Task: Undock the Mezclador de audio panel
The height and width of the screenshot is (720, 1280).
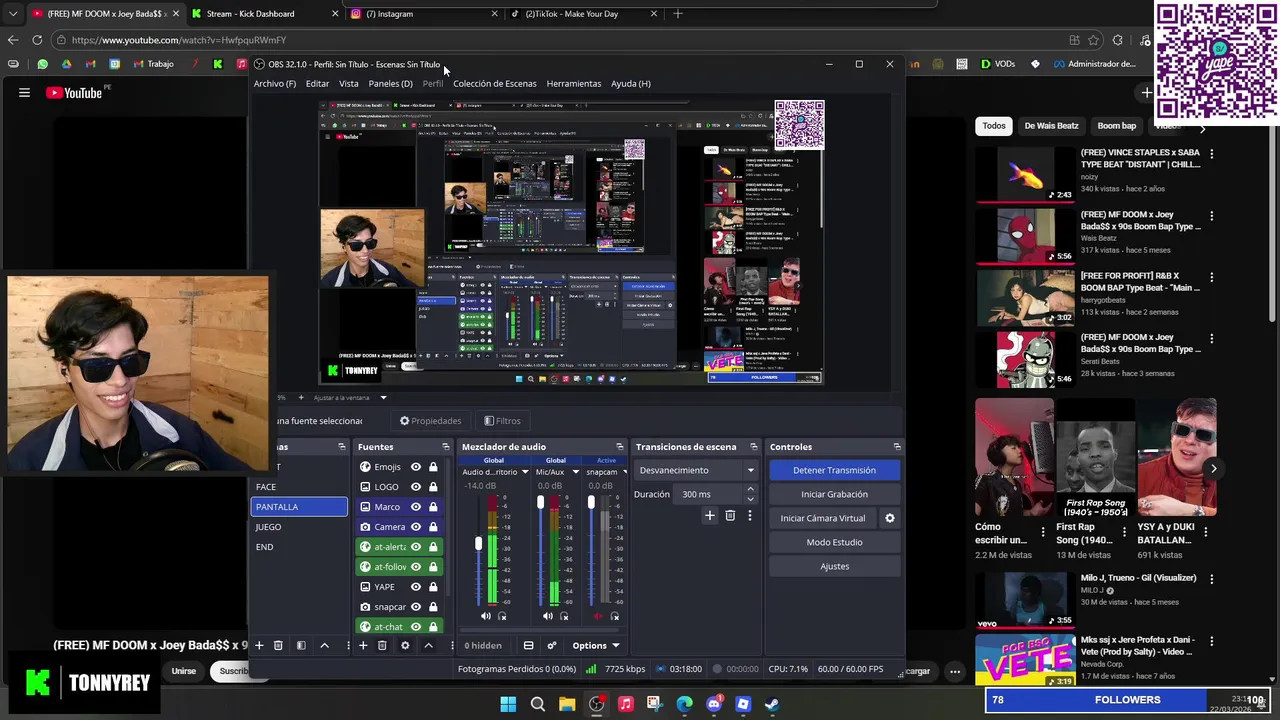Action: [x=619, y=447]
